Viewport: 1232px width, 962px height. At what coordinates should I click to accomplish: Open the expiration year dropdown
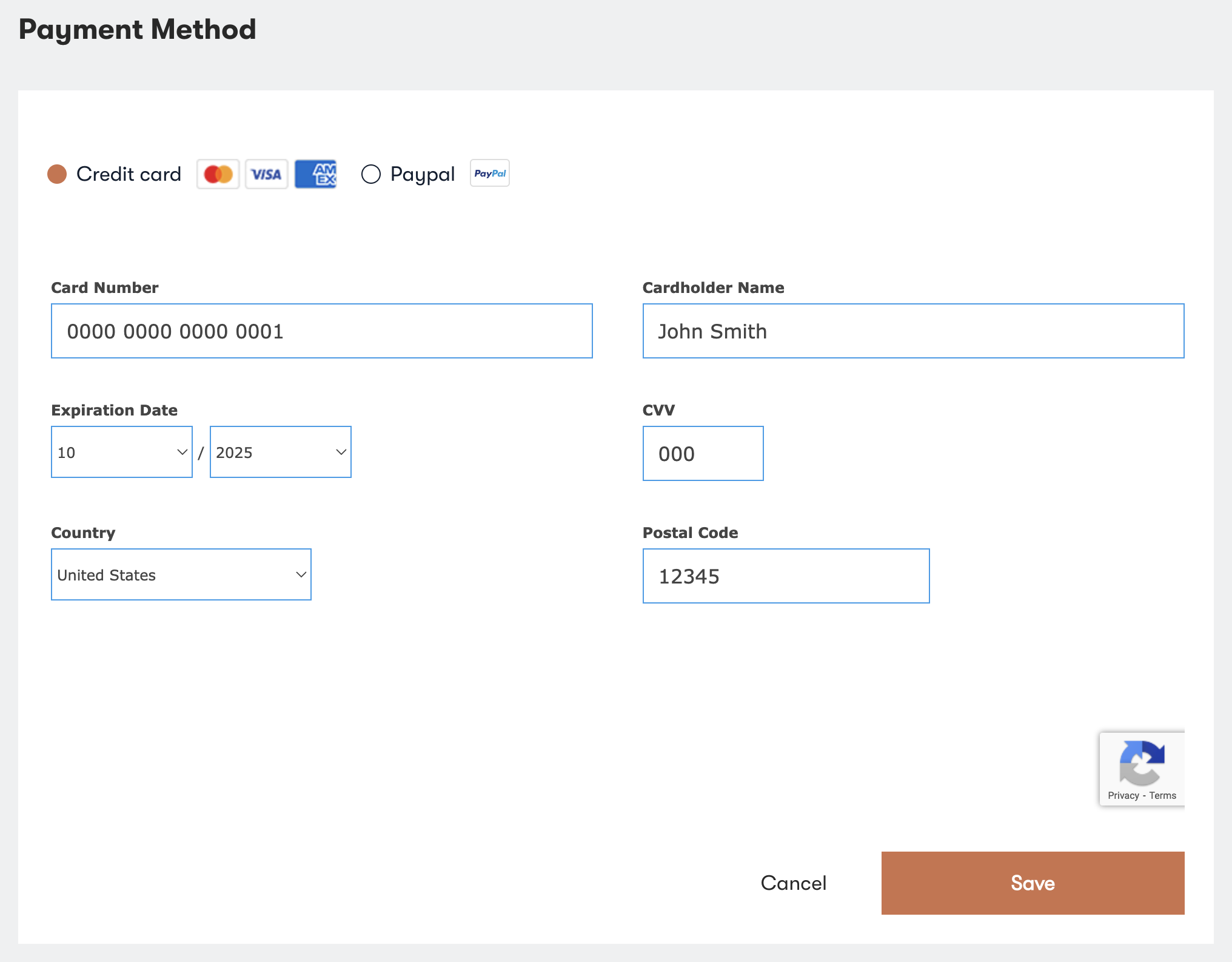click(281, 452)
